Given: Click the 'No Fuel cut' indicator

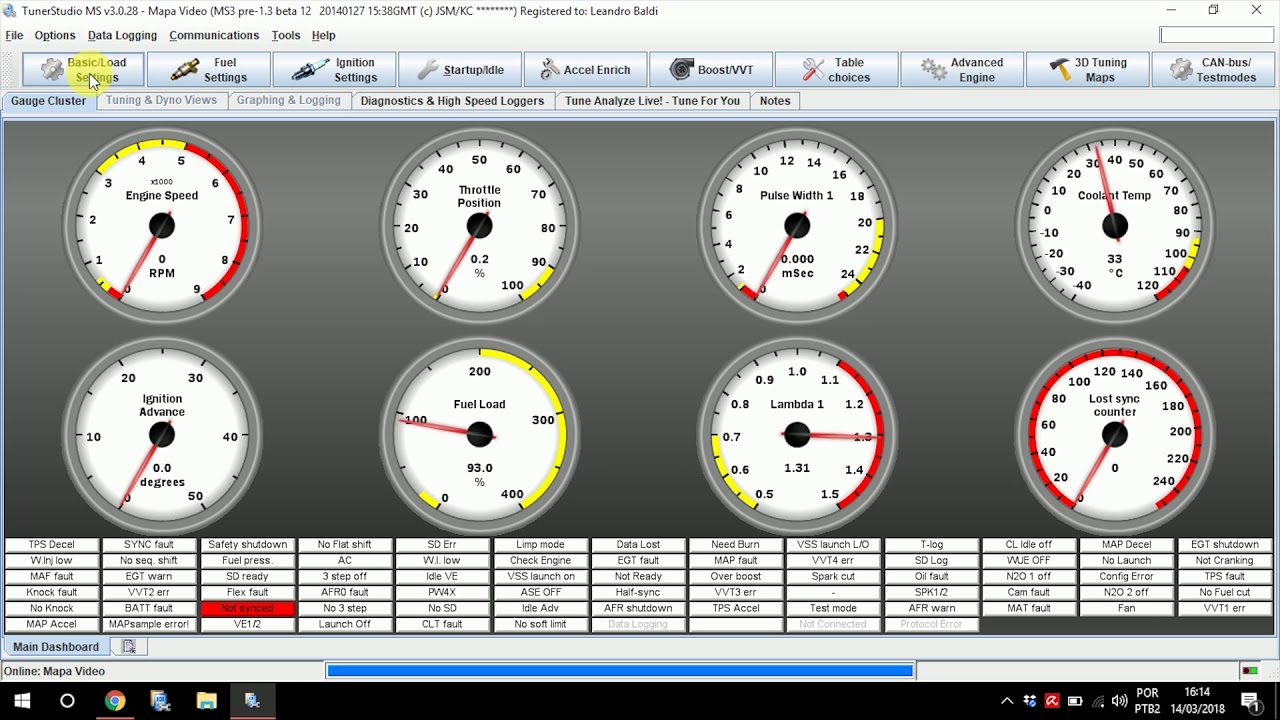Looking at the screenshot, I should [x=1224, y=592].
